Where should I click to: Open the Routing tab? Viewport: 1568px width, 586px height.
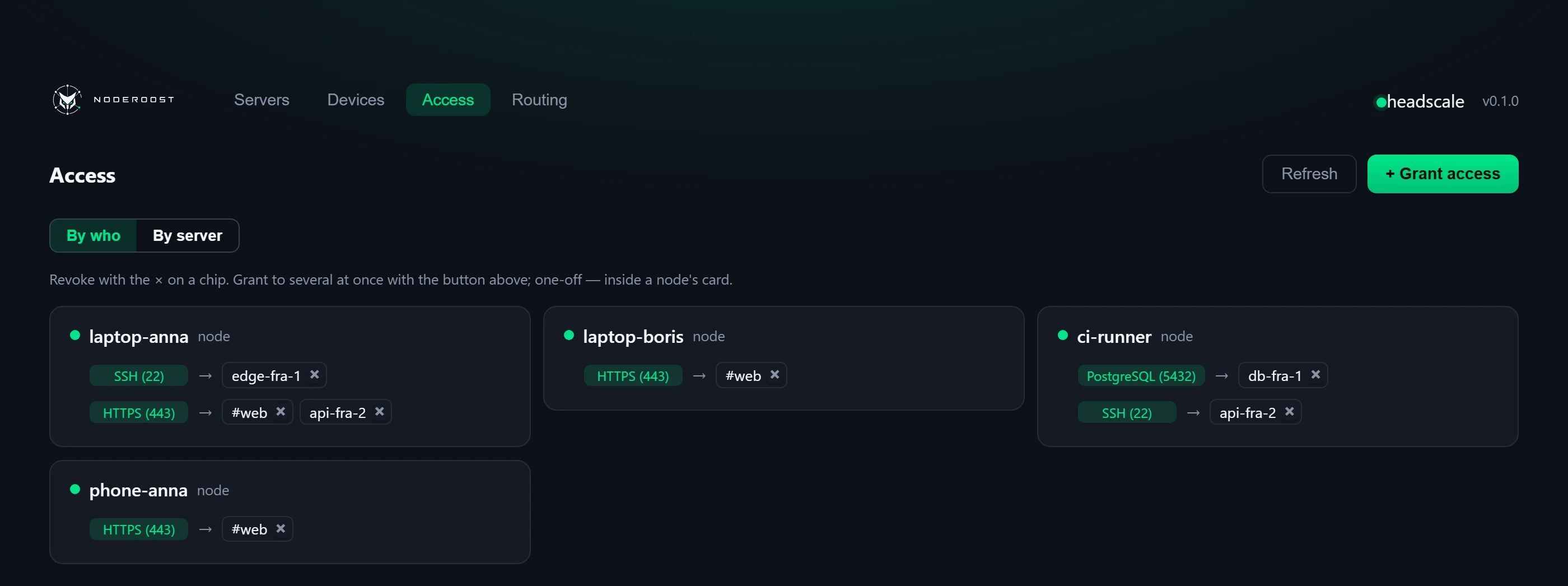[539, 100]
